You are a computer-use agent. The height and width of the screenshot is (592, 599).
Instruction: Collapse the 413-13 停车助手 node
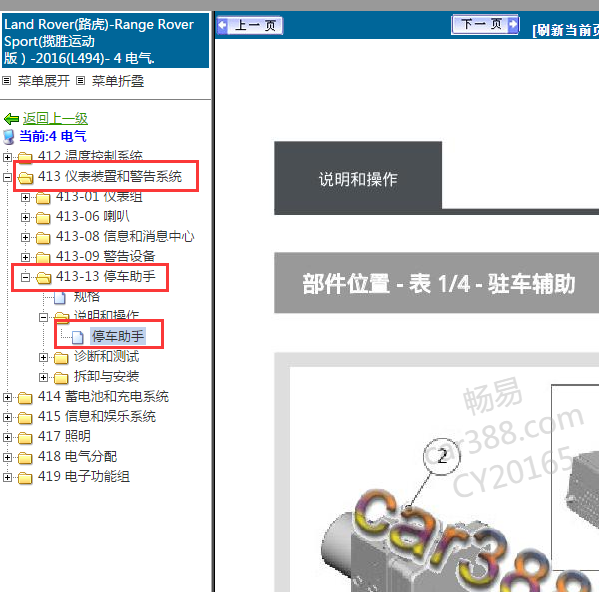(x=25, y=277)
